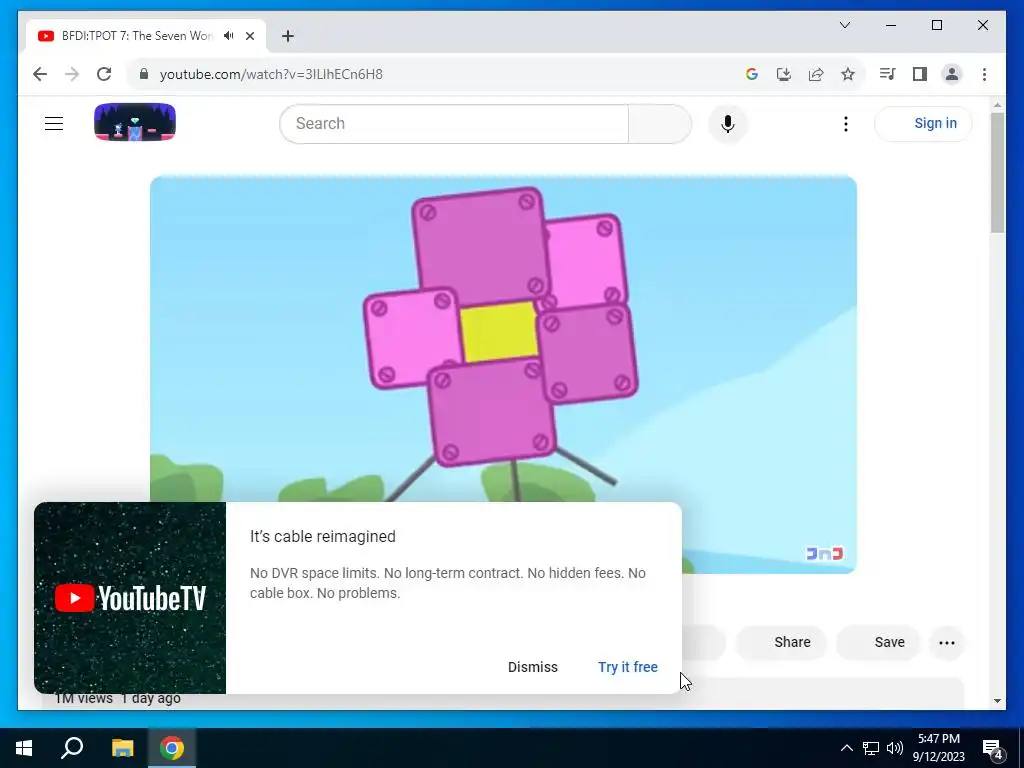Open YouTube settings three-dot menu
The image size is (1024, 768).
click(x=846, y=123)
